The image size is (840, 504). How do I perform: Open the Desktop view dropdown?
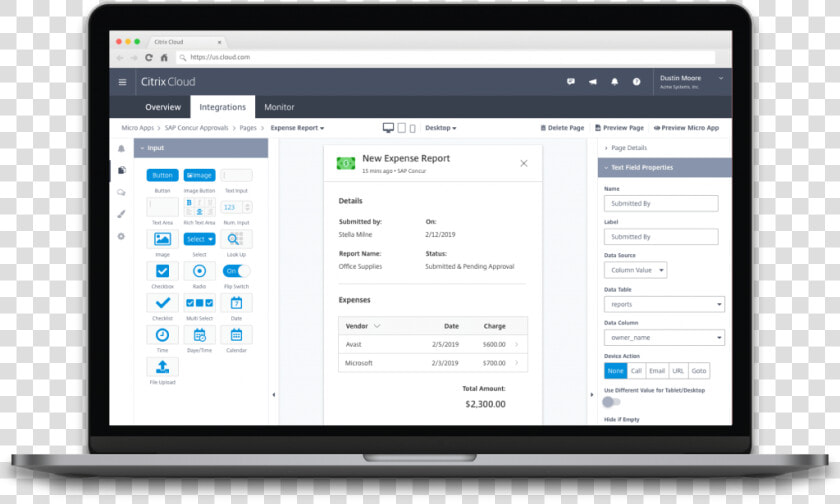click(x=440, y=128)
